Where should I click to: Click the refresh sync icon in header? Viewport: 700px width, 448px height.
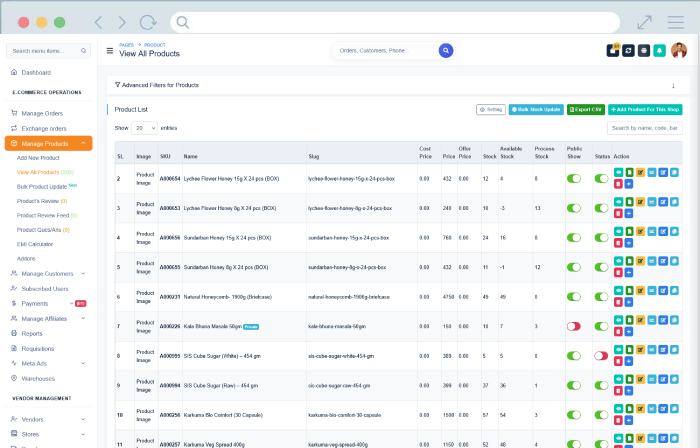click(x=628, y=51)
